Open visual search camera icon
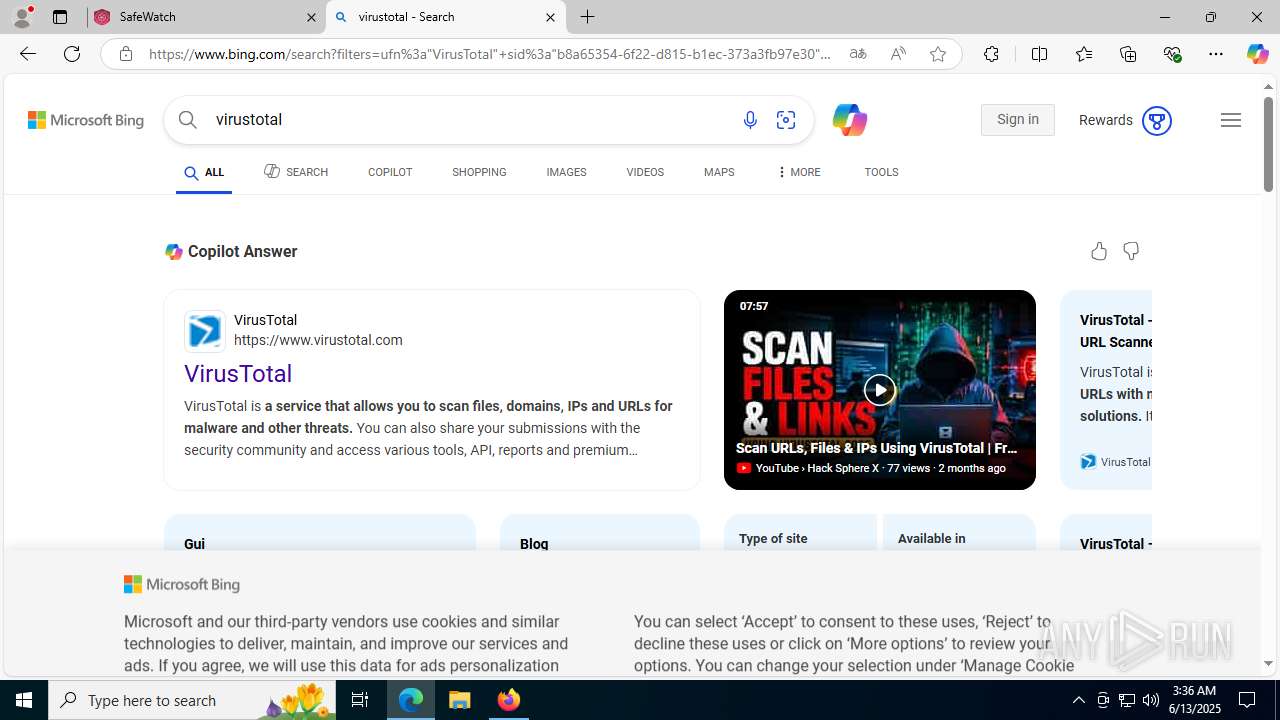Screen dimensions: 1280x720 click(x=786, y=120)
